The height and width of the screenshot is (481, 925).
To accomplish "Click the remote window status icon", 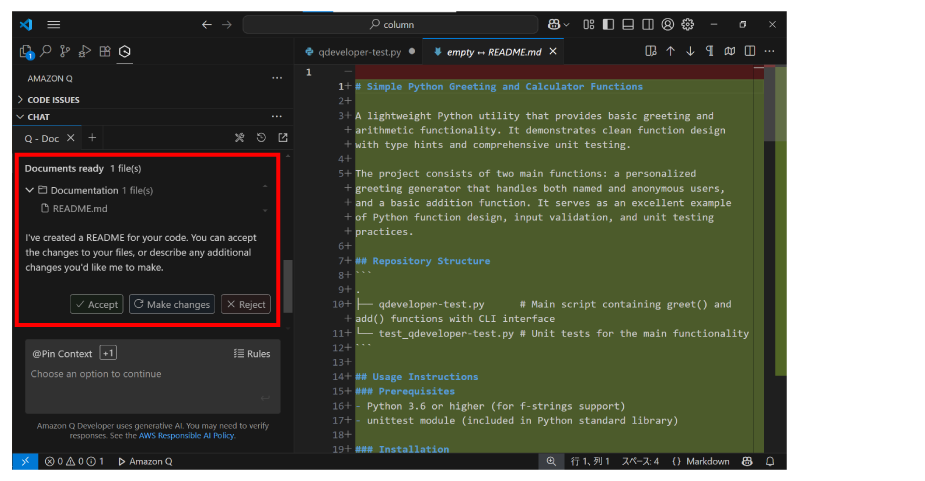I will coord(25,462).
